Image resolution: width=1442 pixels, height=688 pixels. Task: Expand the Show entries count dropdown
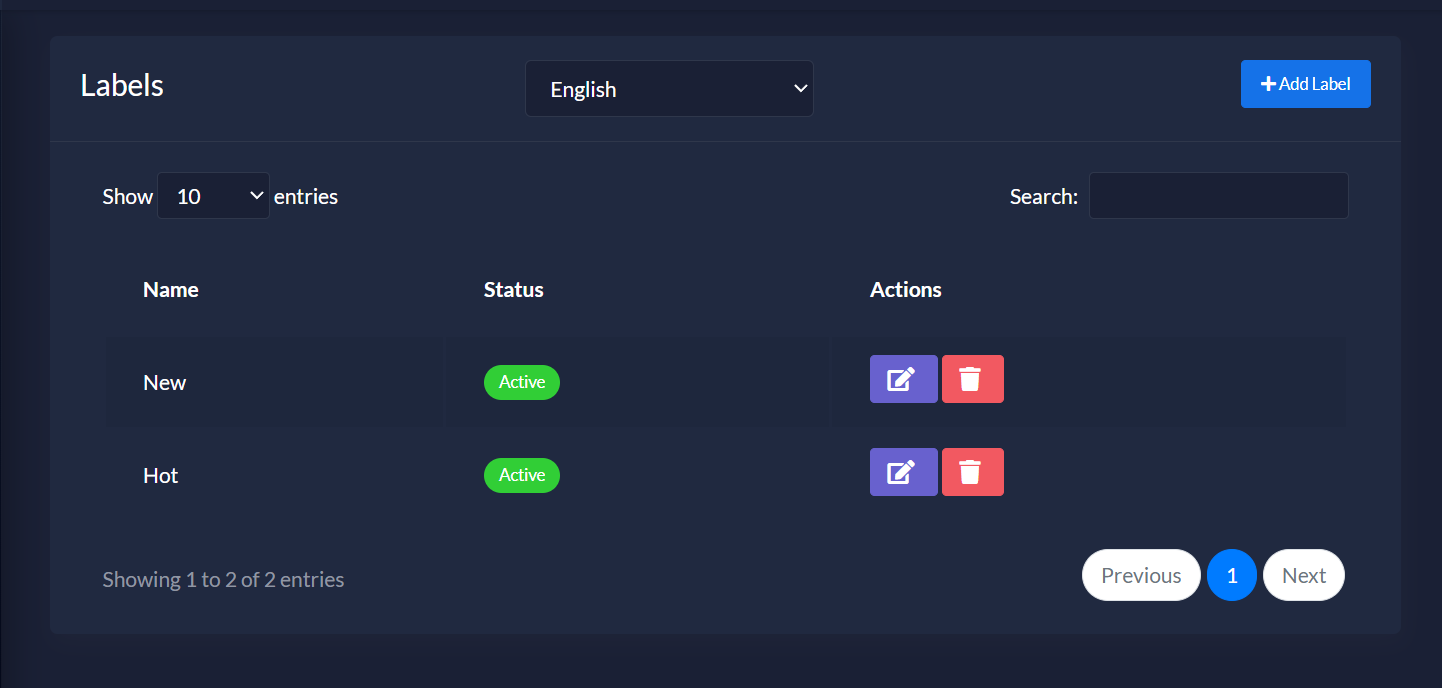click(213, 196)
